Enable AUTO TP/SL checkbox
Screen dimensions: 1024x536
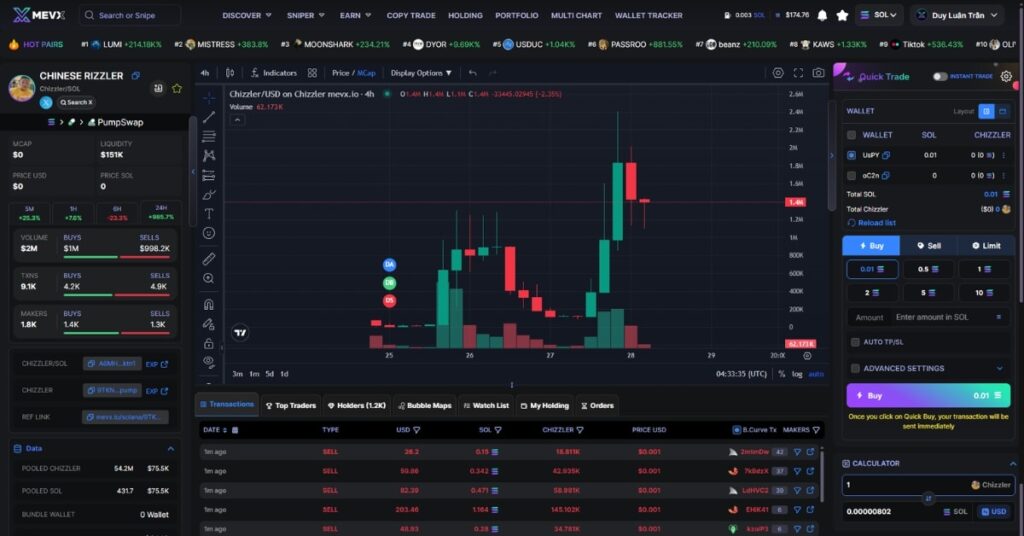855,342
